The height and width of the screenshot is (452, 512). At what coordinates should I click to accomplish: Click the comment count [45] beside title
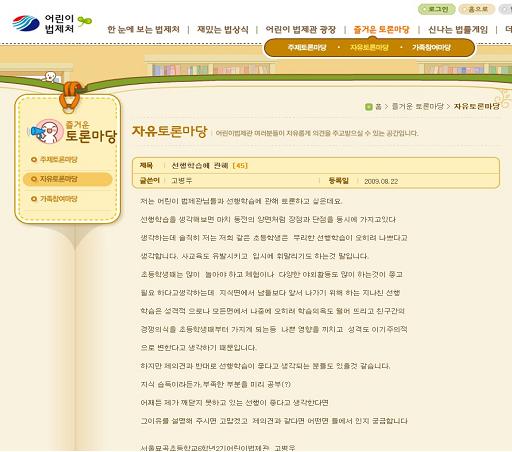pos(240,166)
